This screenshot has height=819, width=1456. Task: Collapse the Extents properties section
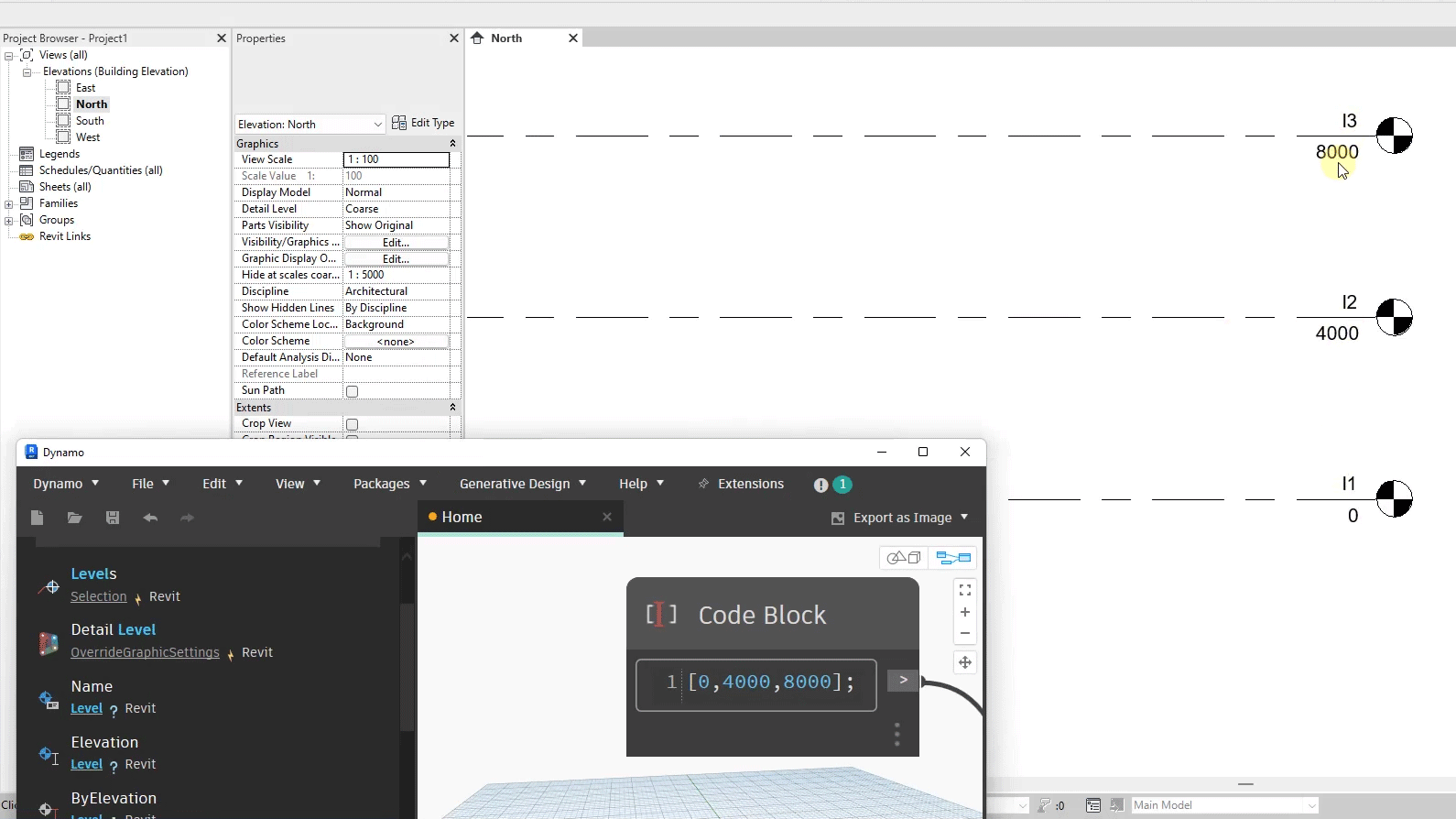tap(452, 408)
